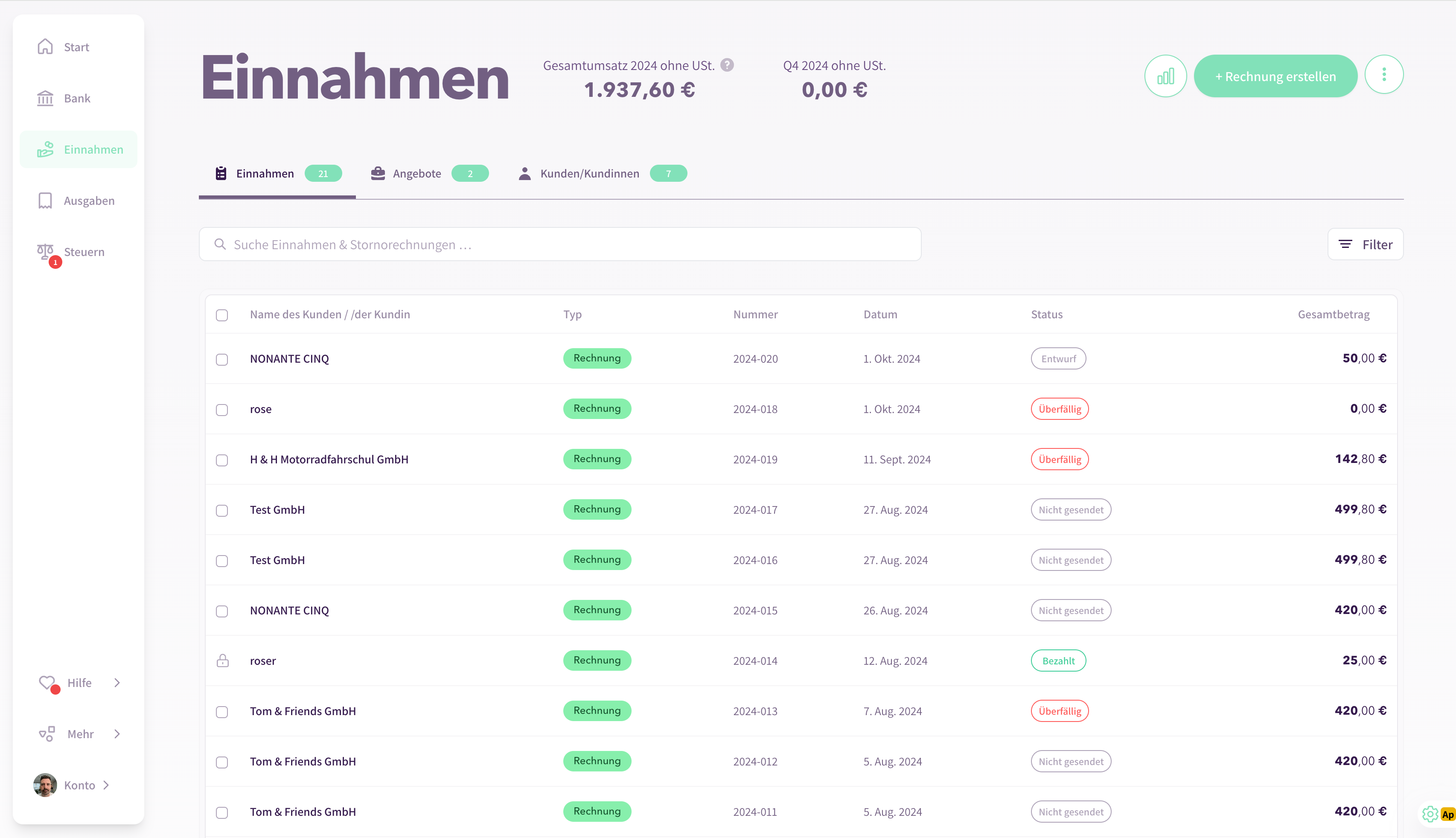Switch to the Angebote tab
This screenshot has width=1456, height=838.
tap(429, 173)
